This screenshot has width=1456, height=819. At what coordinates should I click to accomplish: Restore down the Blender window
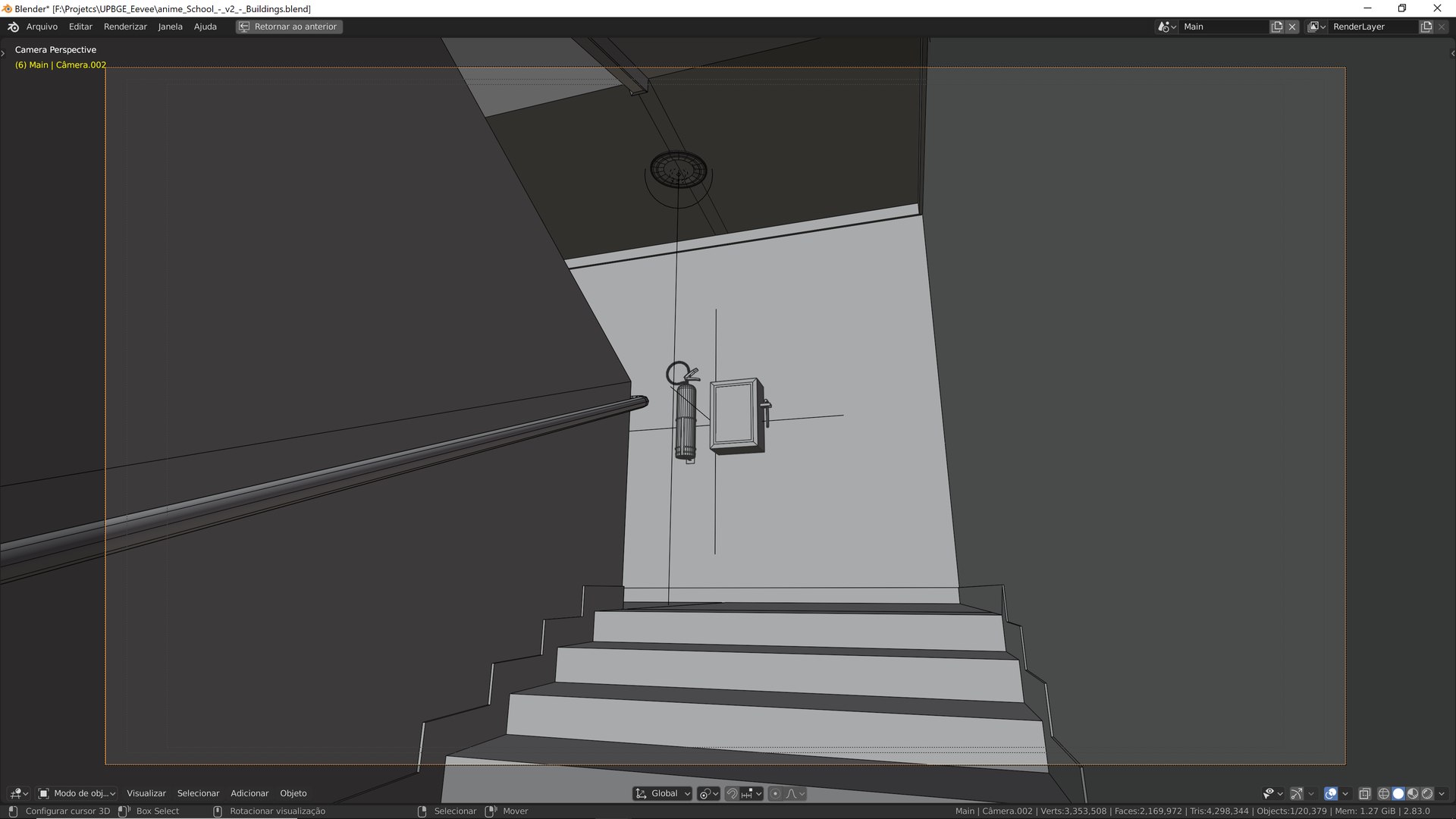coord(1402,8)
